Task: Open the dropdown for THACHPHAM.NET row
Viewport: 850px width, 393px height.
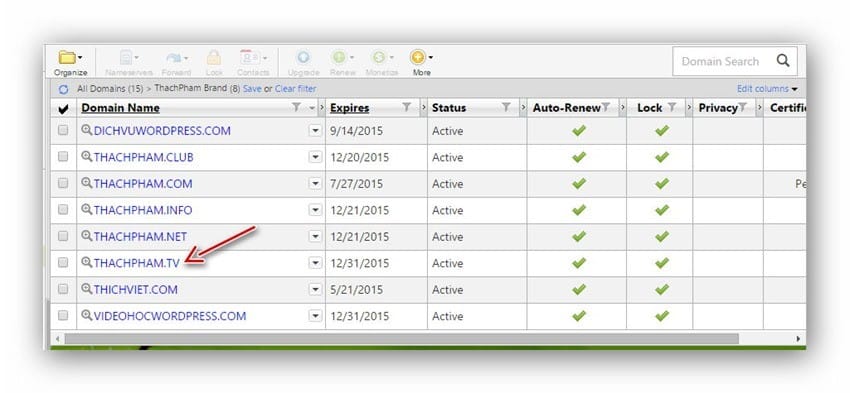Action: (315, 236)
